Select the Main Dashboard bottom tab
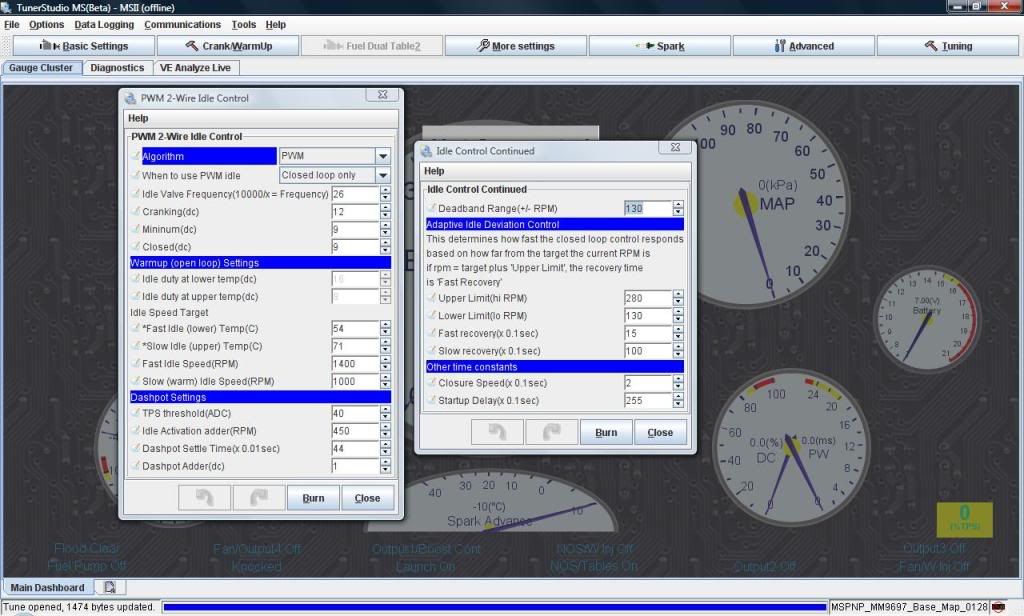Viewport: 1024px width, 616px height. point(48,587)
